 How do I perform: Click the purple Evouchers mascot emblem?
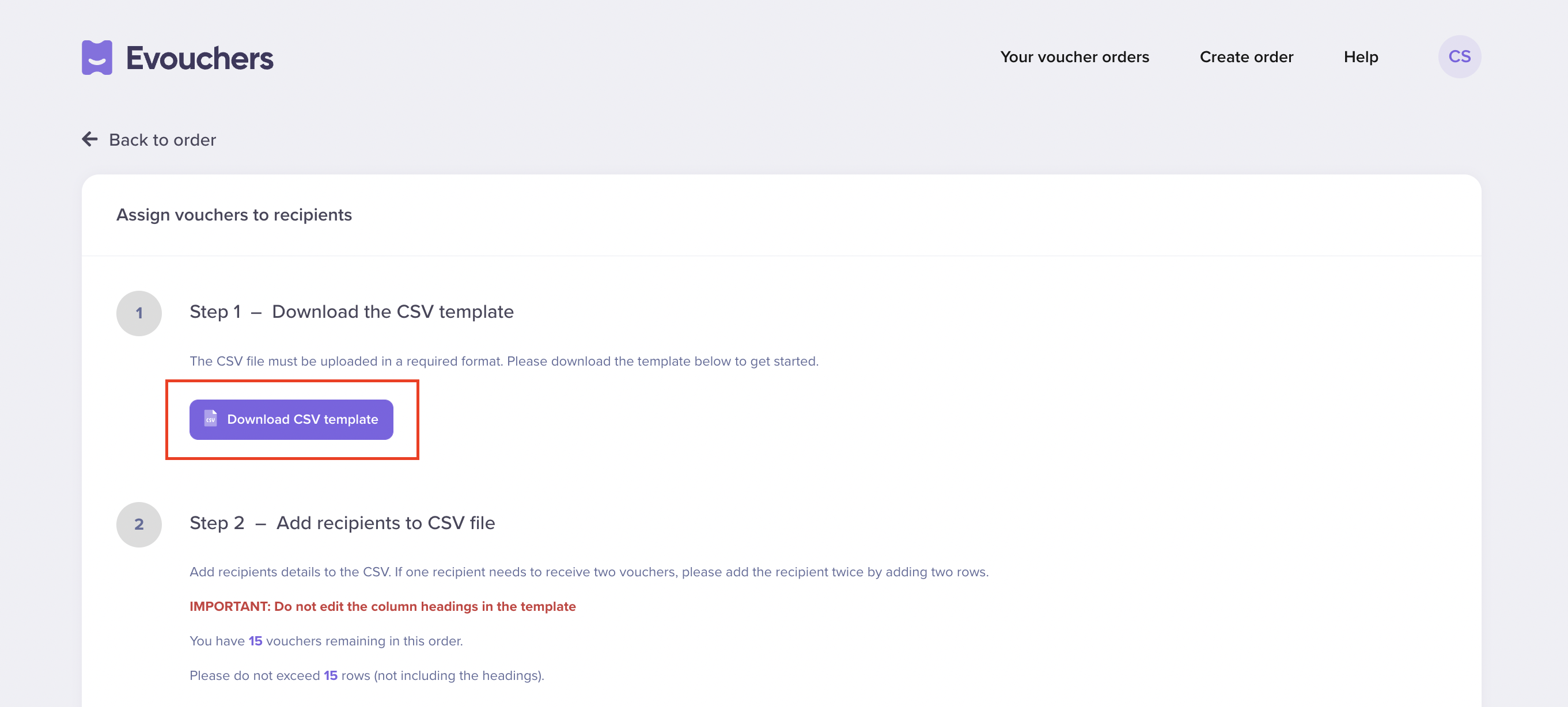click(97, 56)
